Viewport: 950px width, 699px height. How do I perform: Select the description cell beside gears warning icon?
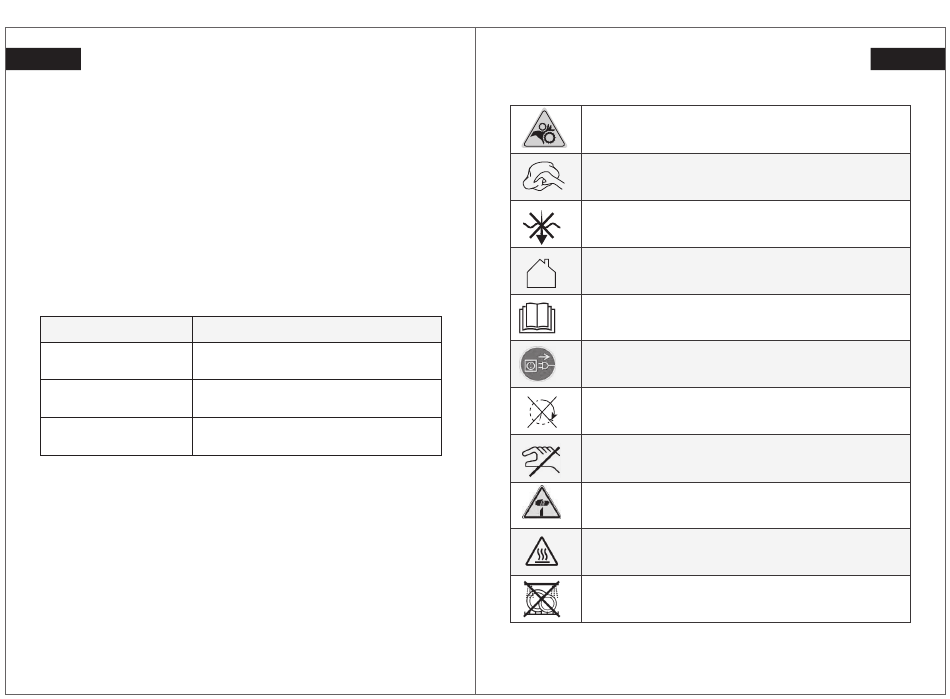click(x=746, y=130)
